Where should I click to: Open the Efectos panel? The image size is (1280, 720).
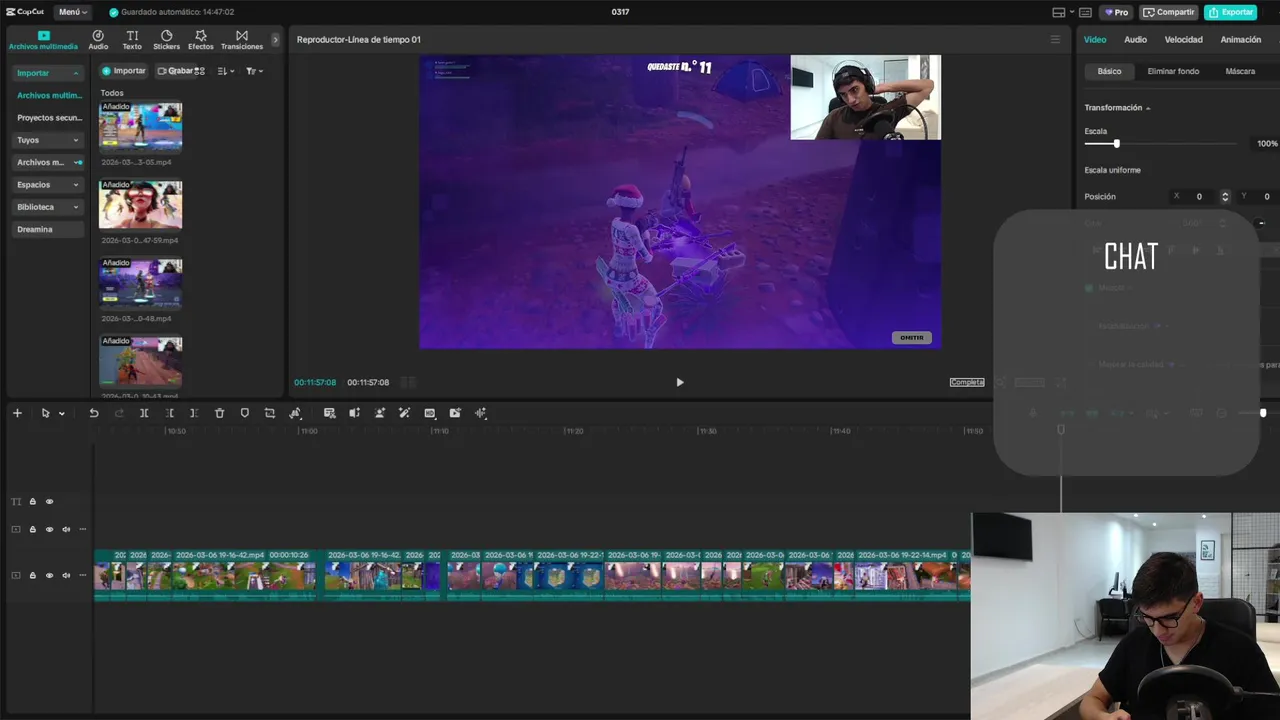pos(201,40)
